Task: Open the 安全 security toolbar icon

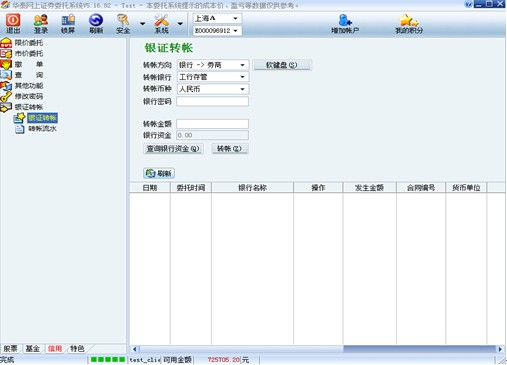Action: pyautogui.click(x=123, y=24)
